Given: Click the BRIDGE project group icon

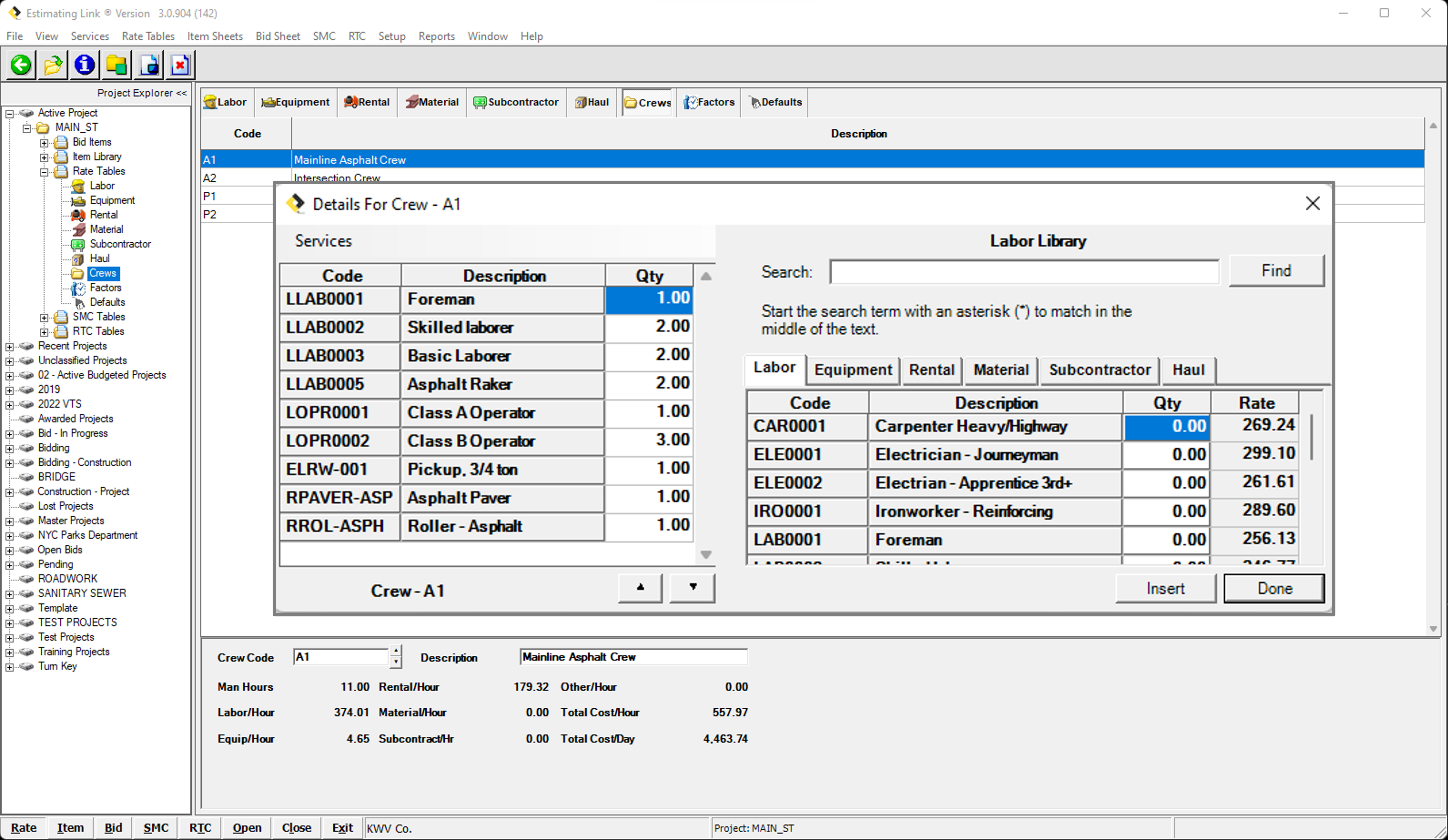Looking at the screenshot, I should pyautogui.click(x=26, y=477).
